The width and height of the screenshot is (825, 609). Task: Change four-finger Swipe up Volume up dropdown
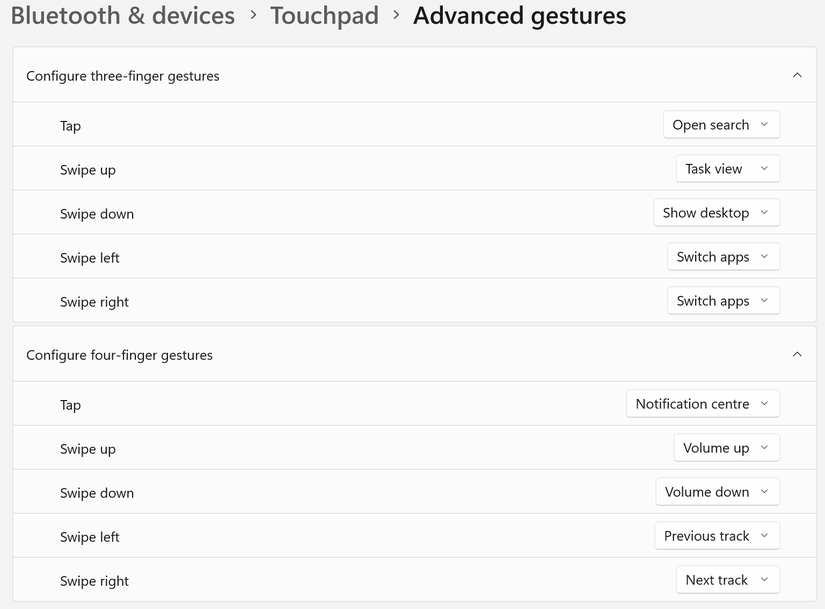click(726, 448)
